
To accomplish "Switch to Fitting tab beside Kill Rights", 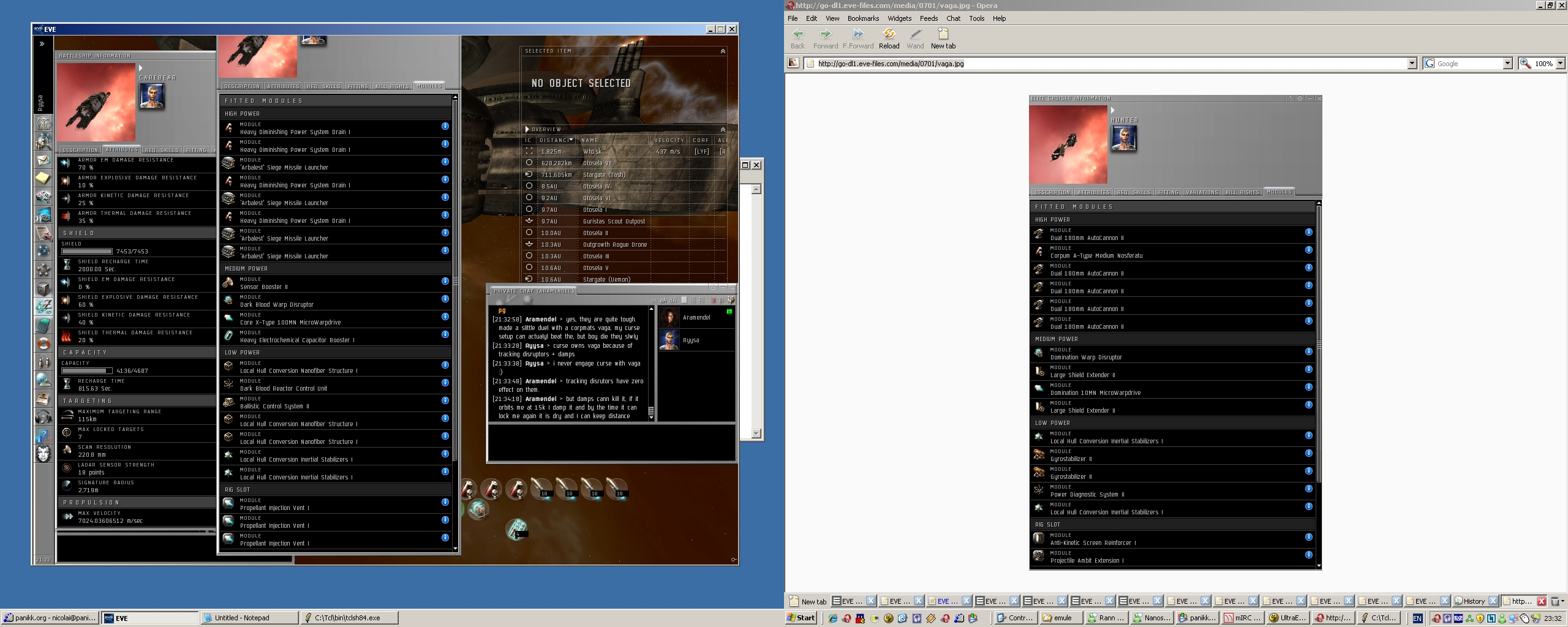I will click(358, 86).
